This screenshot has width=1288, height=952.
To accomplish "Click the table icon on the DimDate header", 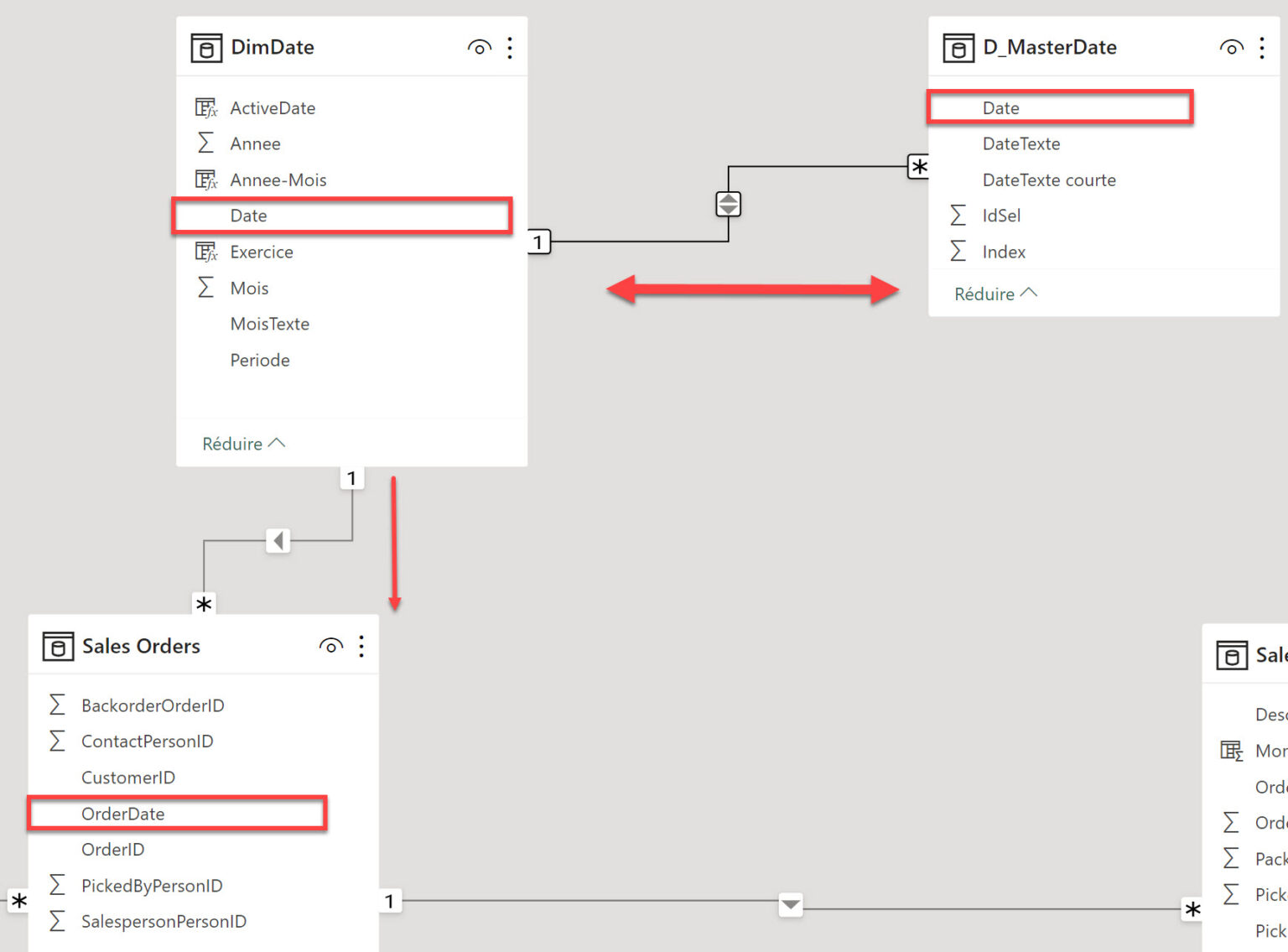I will [206, 48].
